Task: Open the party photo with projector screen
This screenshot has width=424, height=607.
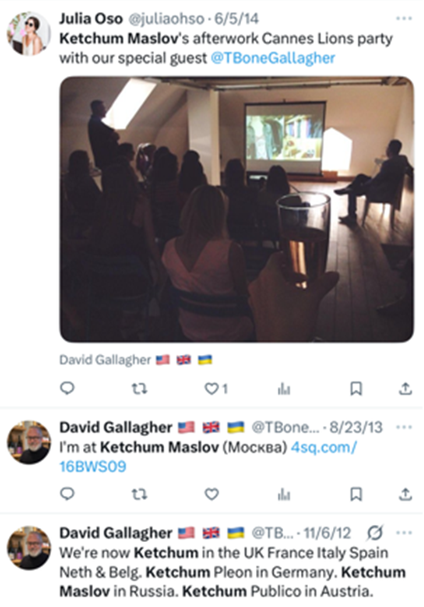Action: coord(237,209)
